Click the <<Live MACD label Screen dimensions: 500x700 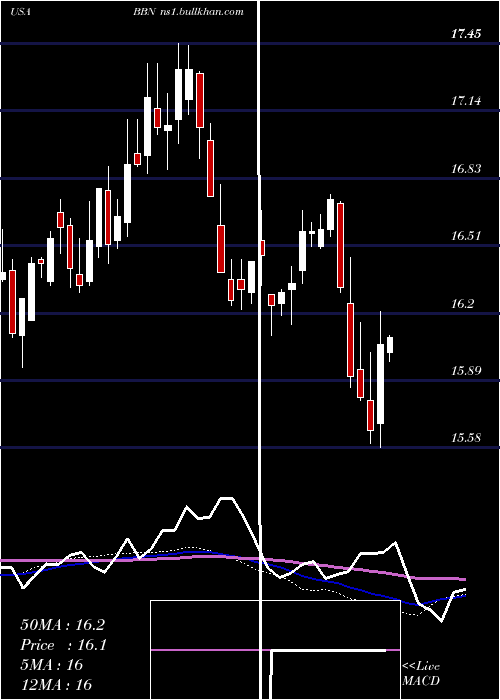421,673
